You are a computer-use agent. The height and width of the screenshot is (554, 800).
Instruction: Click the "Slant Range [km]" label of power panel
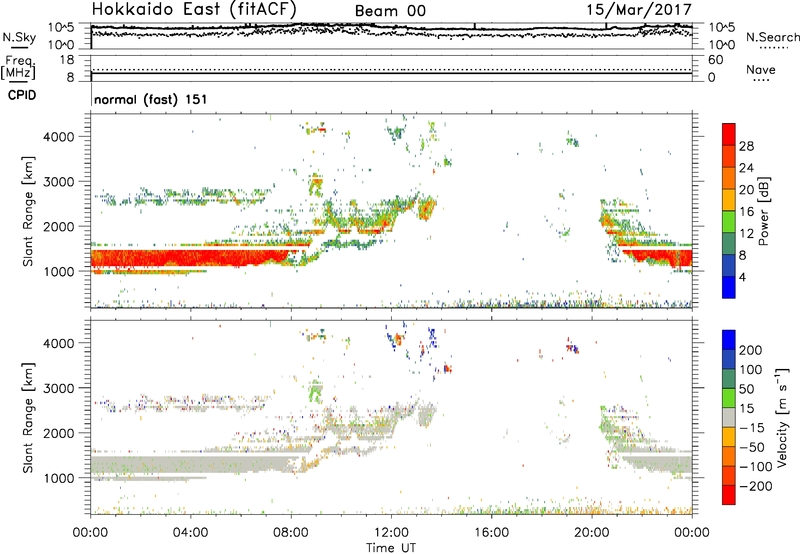28,211
